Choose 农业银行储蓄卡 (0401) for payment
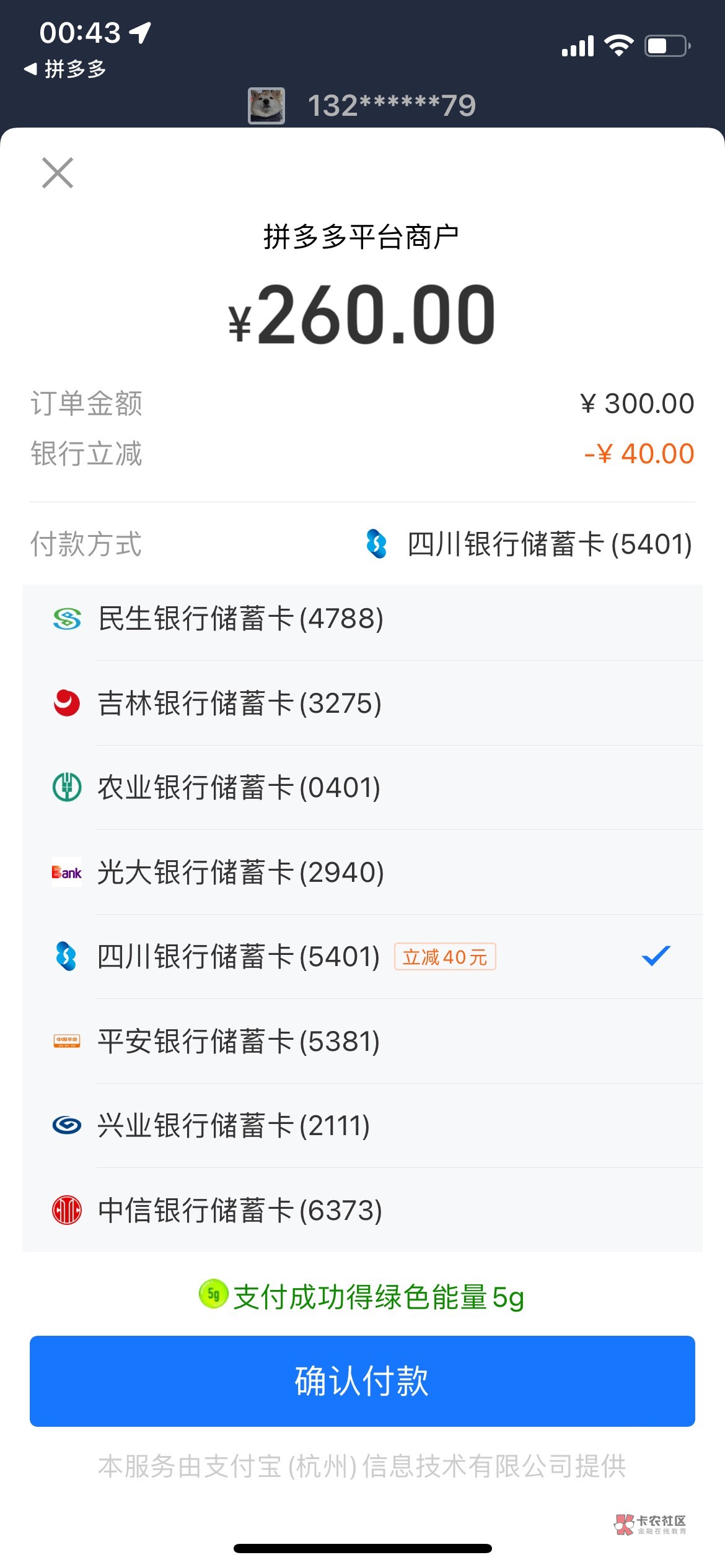 [239, 788]
